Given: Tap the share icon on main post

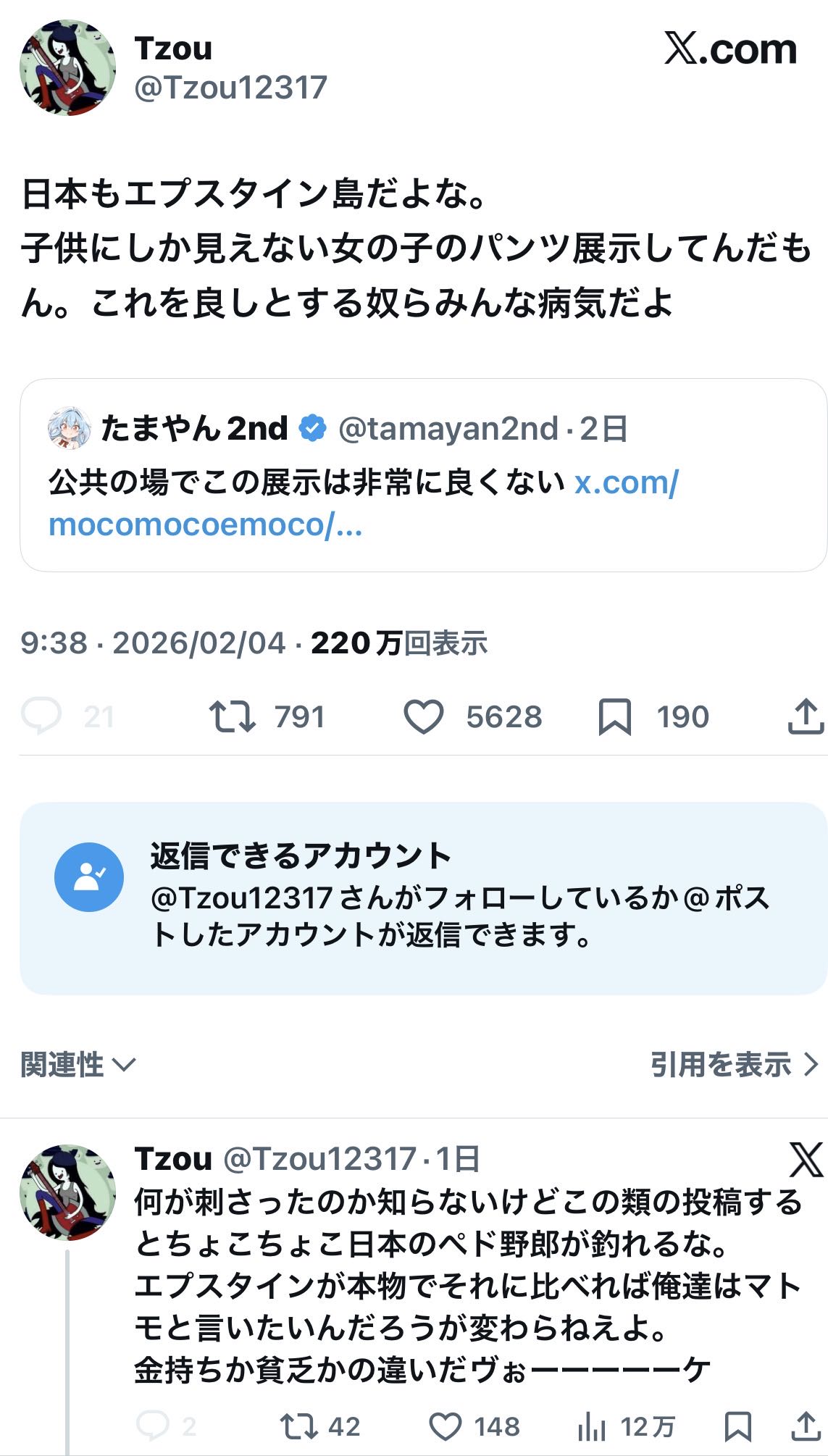Looking at the screenshot, I should pyautogui.click(x=805, y=716).
